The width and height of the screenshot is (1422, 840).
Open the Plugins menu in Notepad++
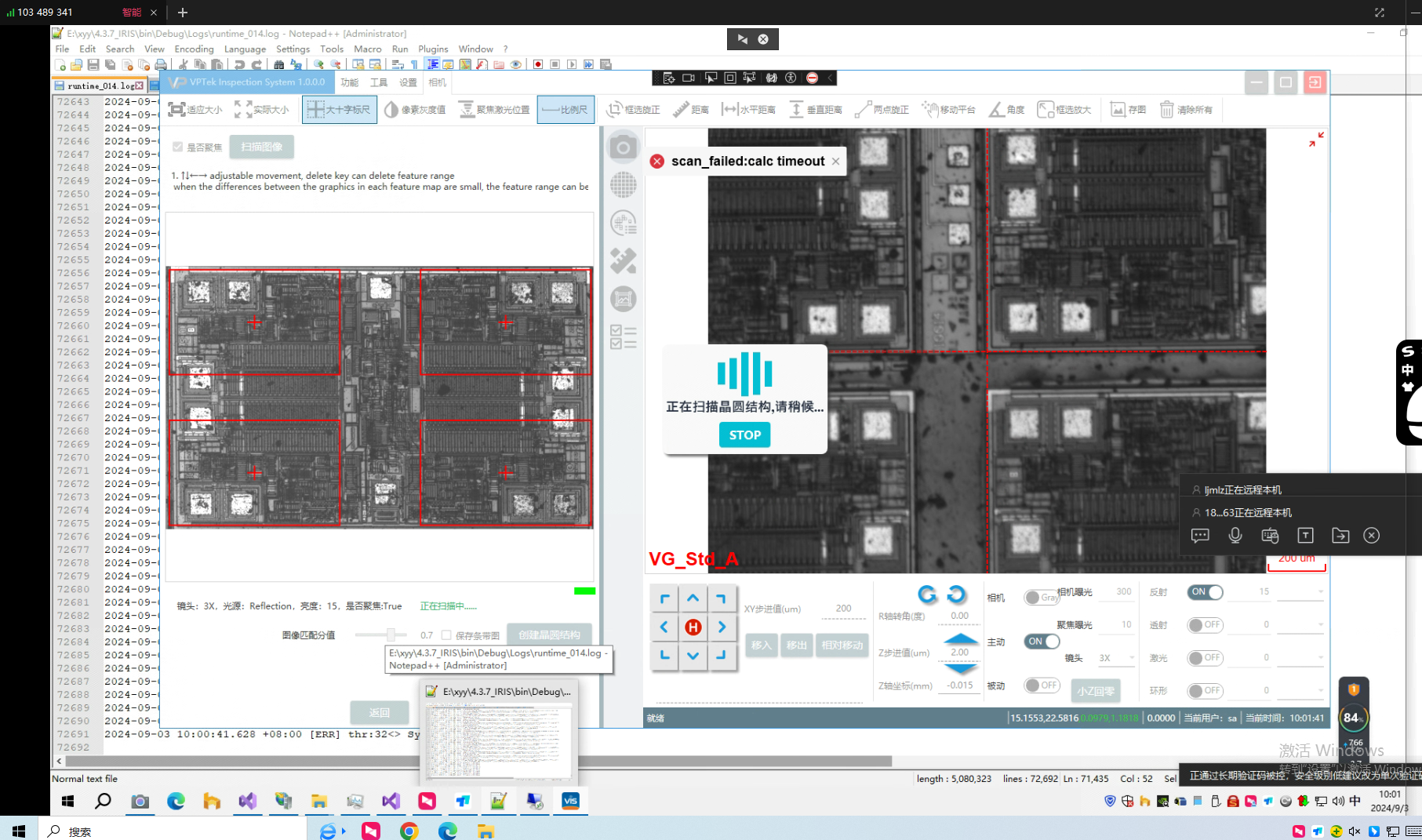(x=433, y=49)
